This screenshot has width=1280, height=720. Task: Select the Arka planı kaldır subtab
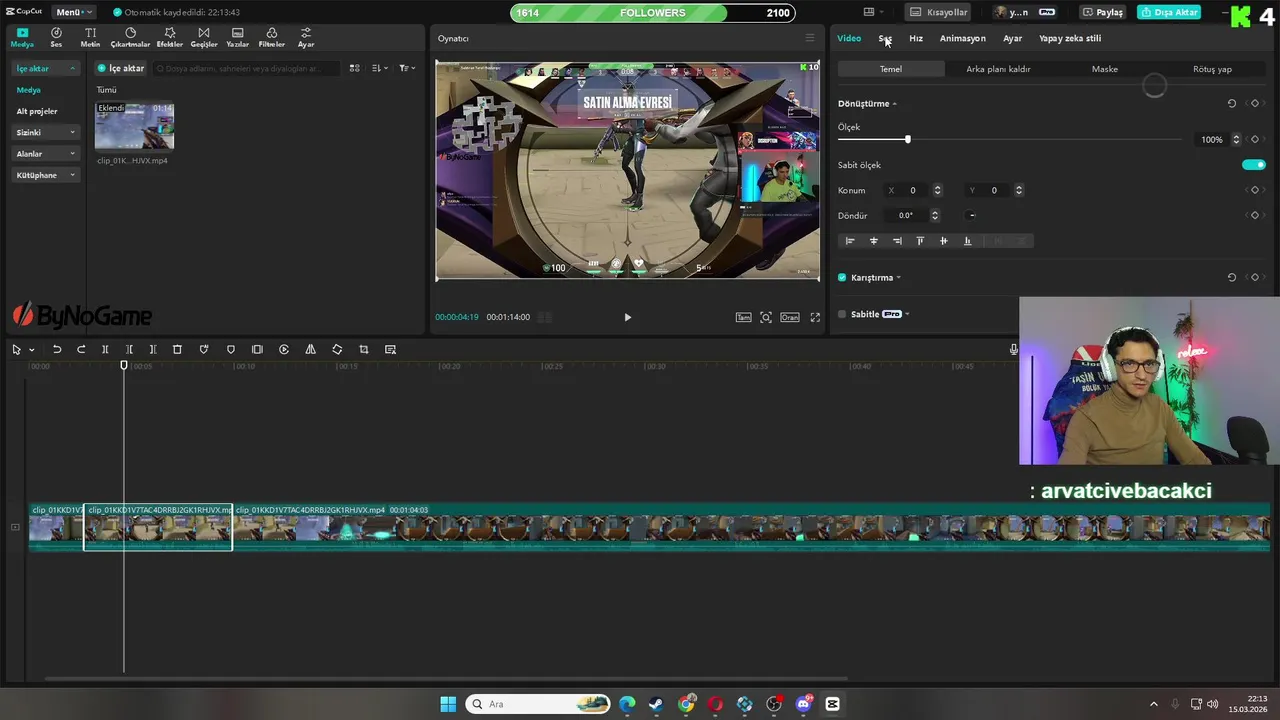click(x=998, y=69)
